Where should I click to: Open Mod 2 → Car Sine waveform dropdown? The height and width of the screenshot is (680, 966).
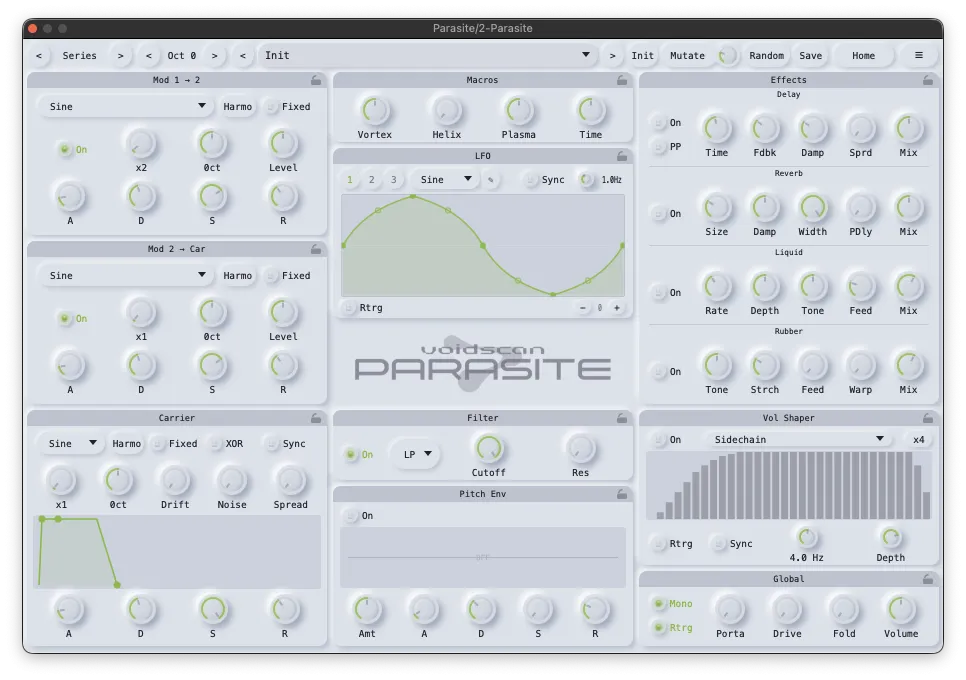[126, 275]
